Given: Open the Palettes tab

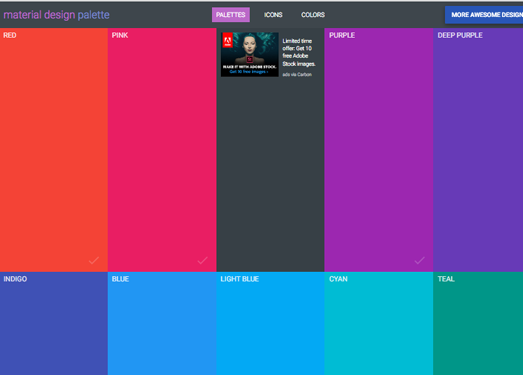Looking at the screenshot, I should pyautogui.click(x=231, y=15).
